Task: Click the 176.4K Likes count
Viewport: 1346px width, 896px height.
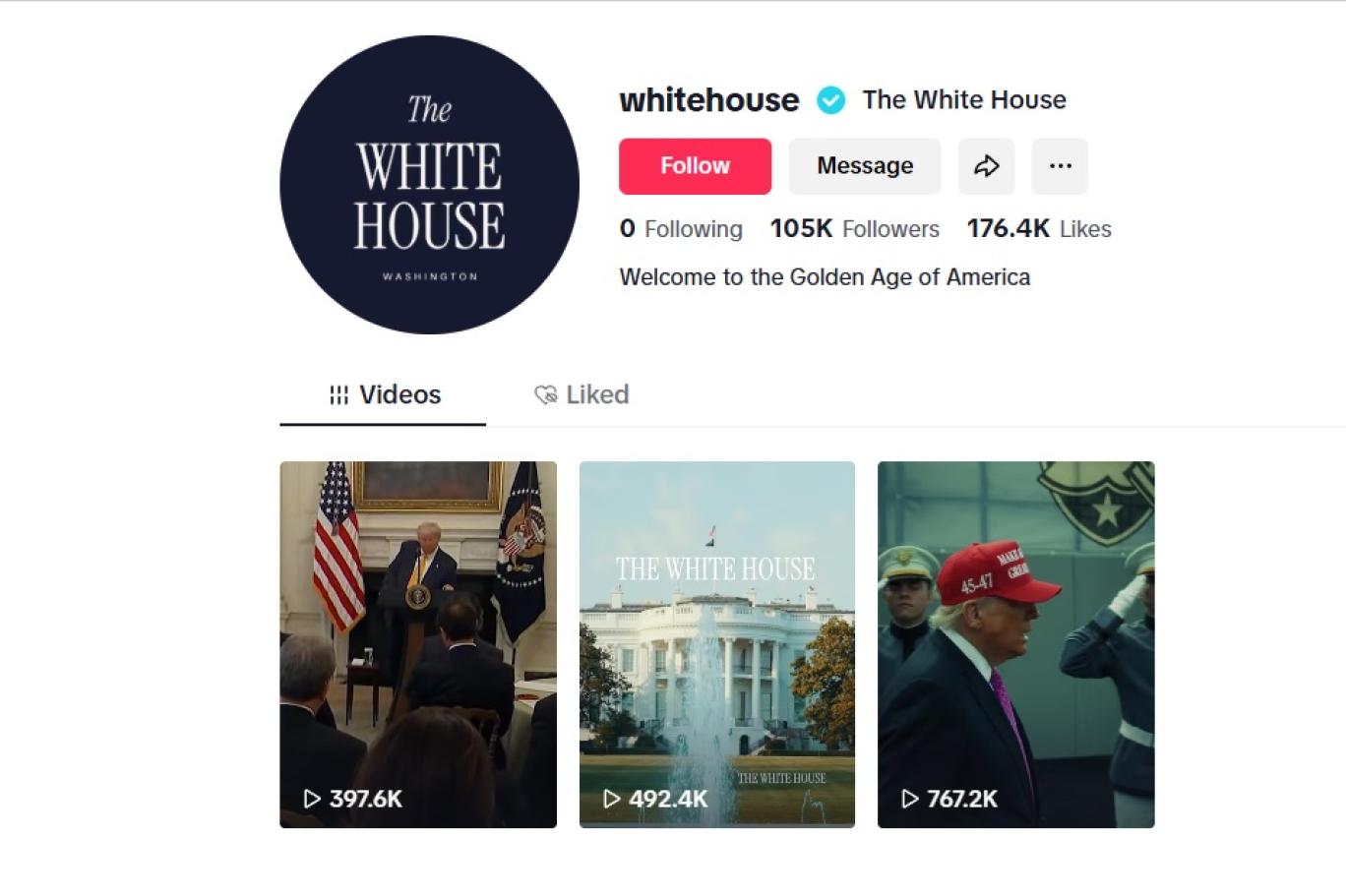Action: tap(1039, 229)
